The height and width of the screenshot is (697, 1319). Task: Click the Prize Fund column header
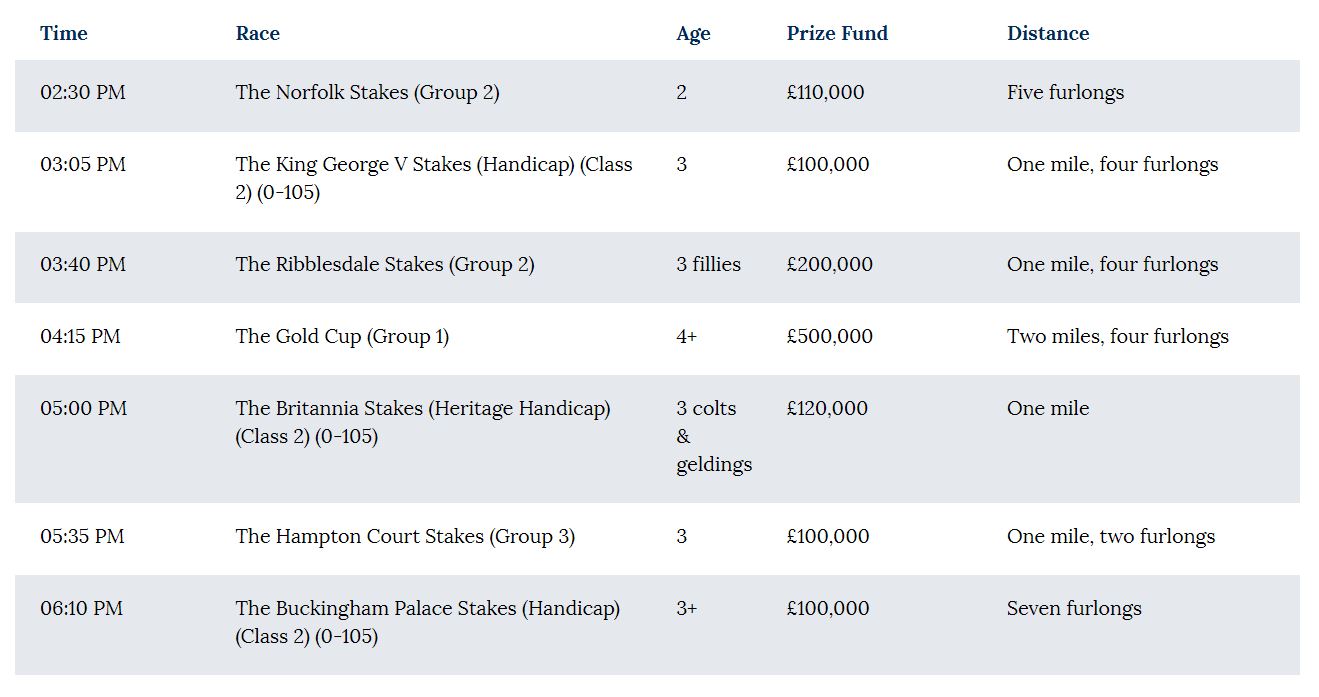[x=837, y=33]
